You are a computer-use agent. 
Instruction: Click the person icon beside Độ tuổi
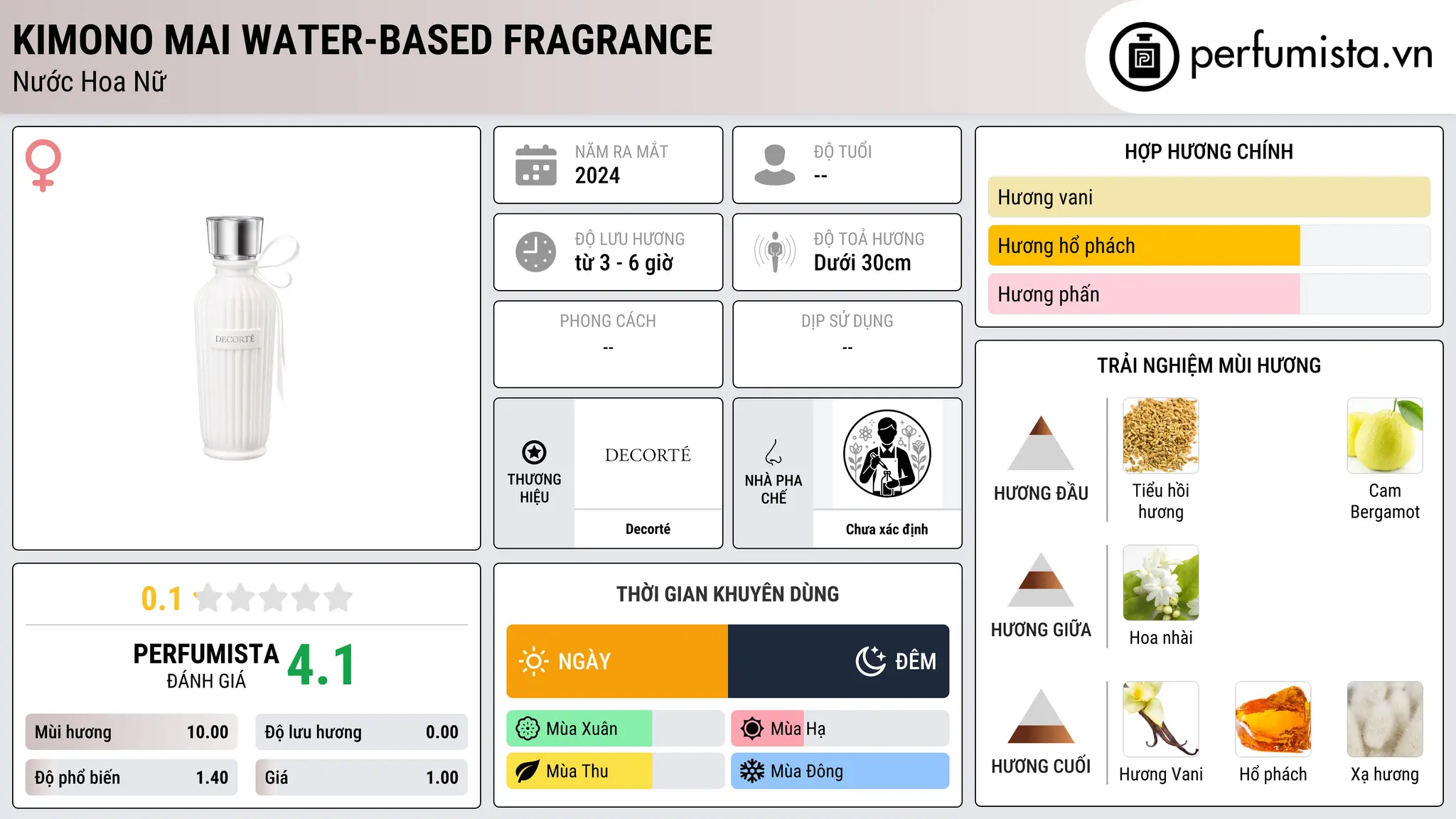pyautogui.click(x=774, y=165)
